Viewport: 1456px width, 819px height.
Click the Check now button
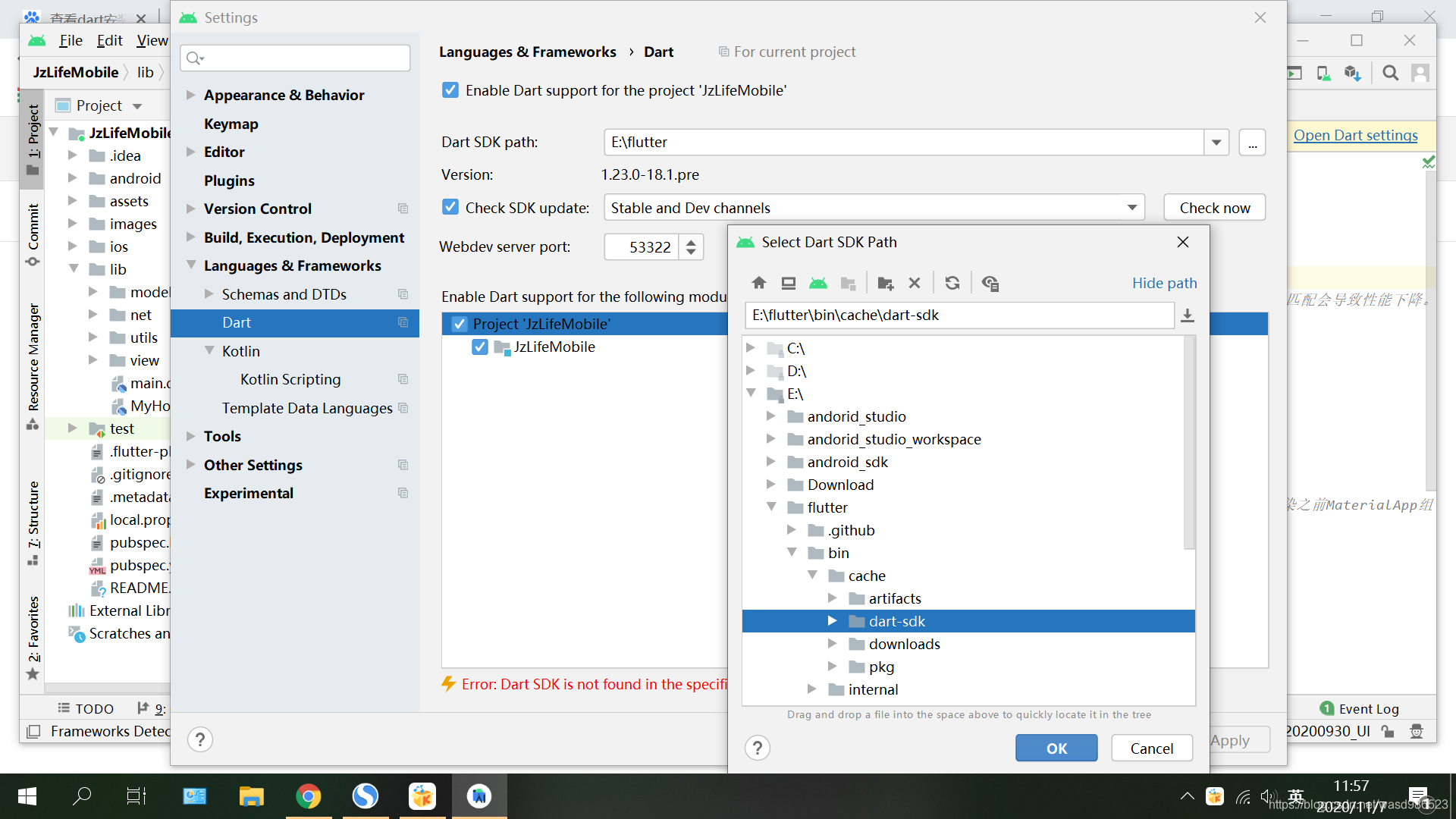coord(1214,208)
